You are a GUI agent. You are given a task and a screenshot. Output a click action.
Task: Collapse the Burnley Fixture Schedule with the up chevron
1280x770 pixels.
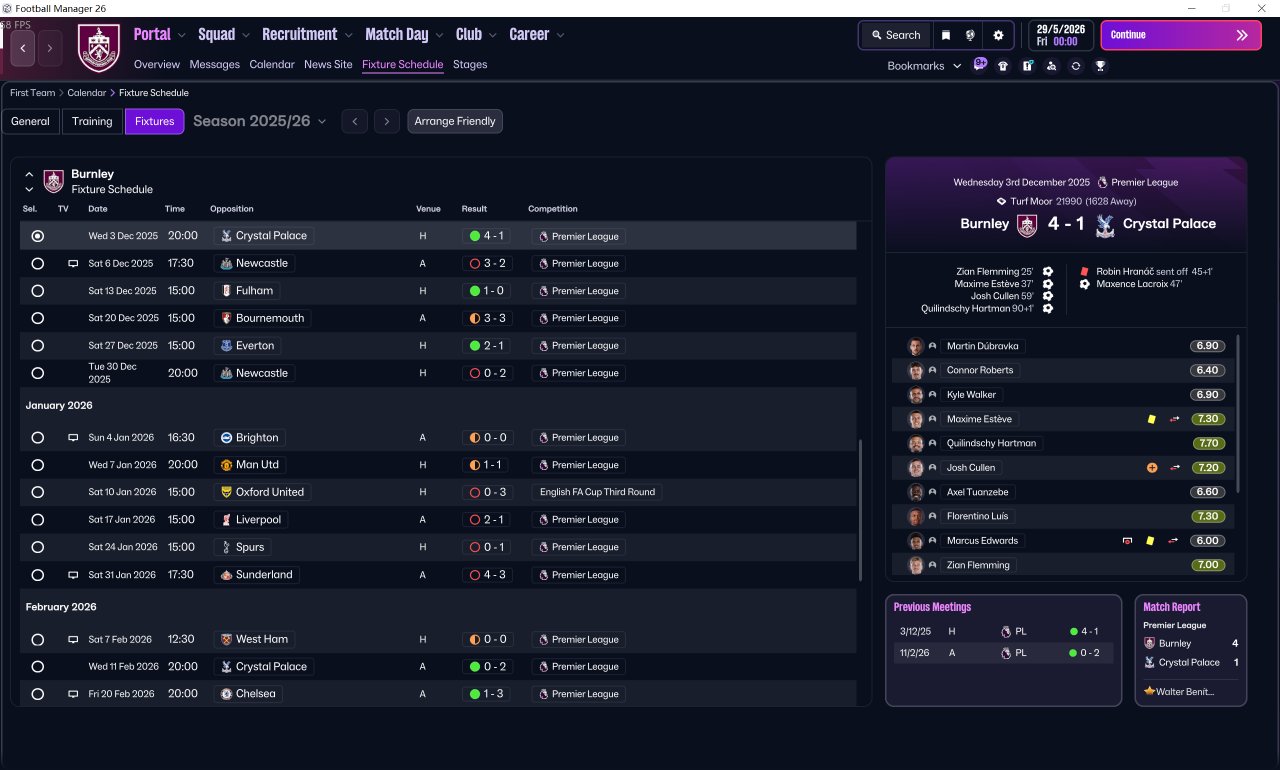29,174
